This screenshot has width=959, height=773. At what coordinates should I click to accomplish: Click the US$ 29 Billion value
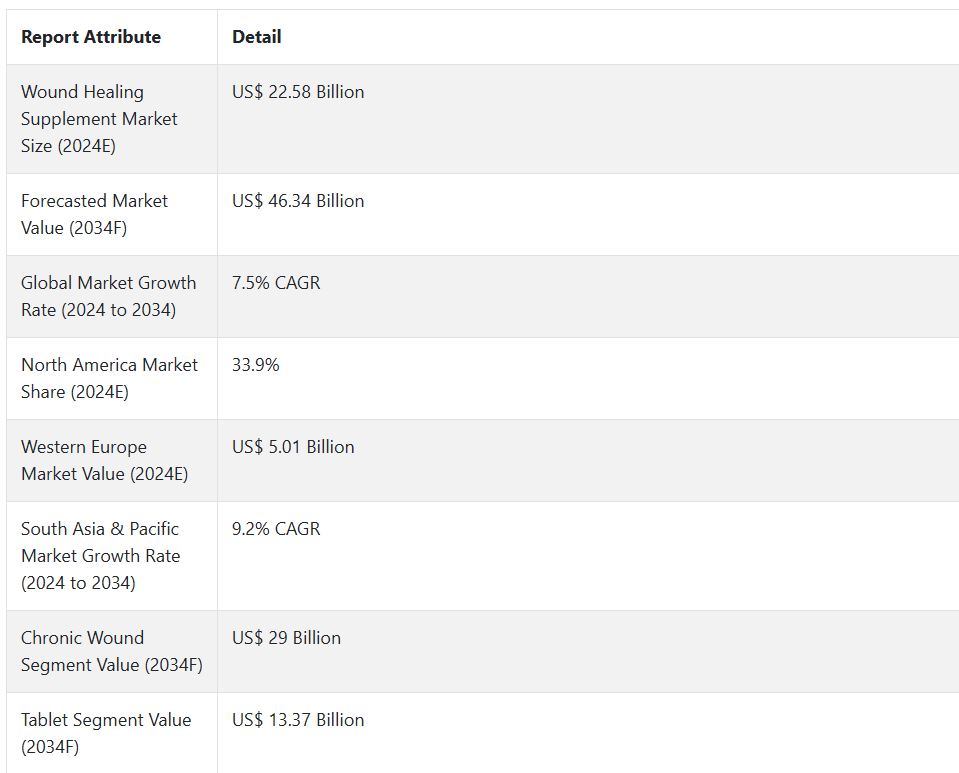click(286, 638)
